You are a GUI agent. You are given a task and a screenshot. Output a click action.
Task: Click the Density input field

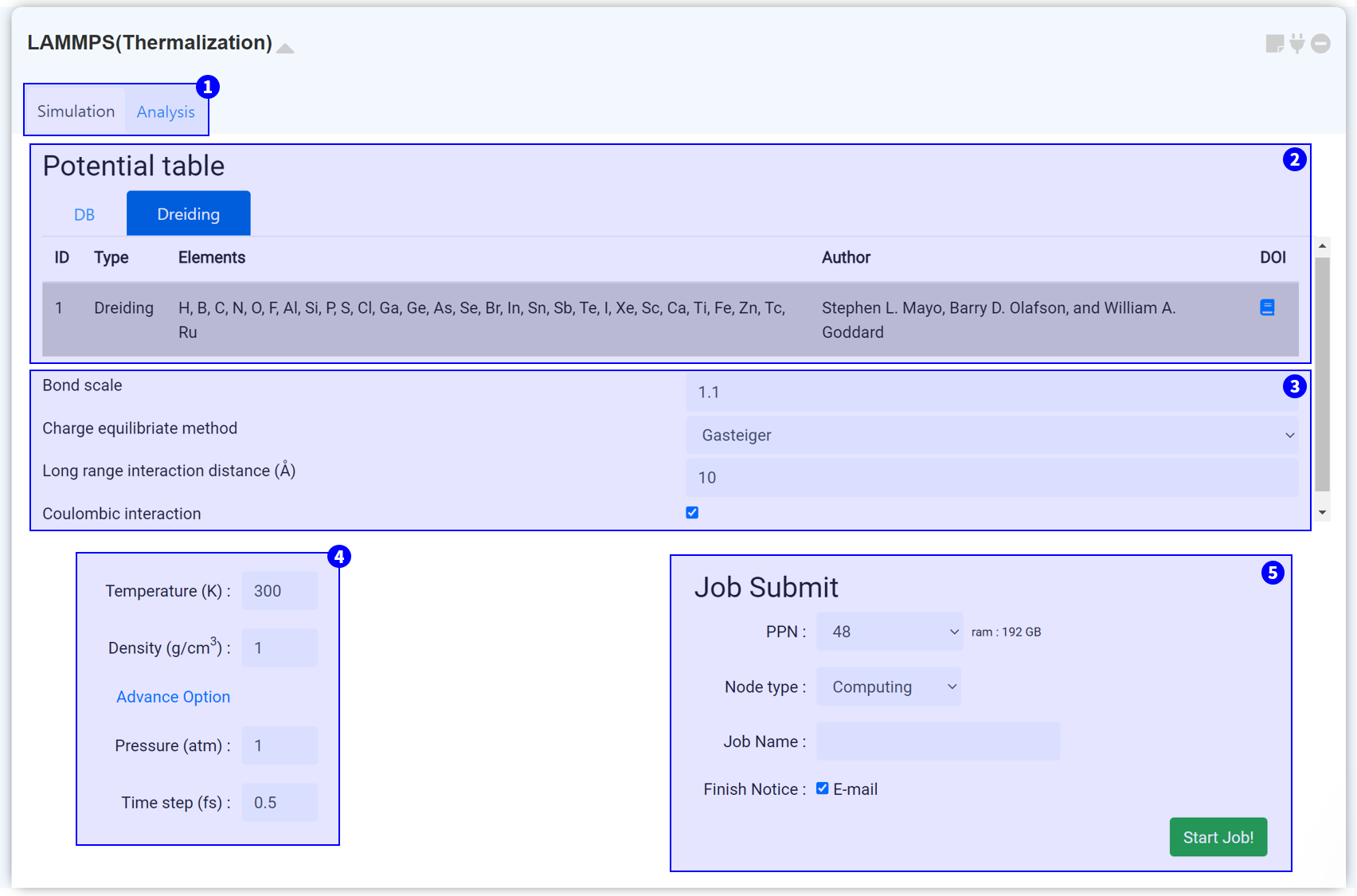(280, 648)
